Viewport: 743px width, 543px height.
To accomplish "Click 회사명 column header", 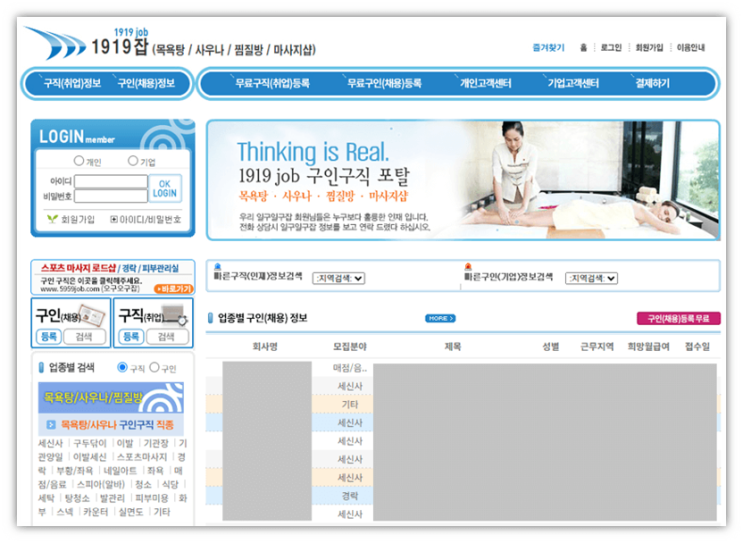I will point(265,347).
